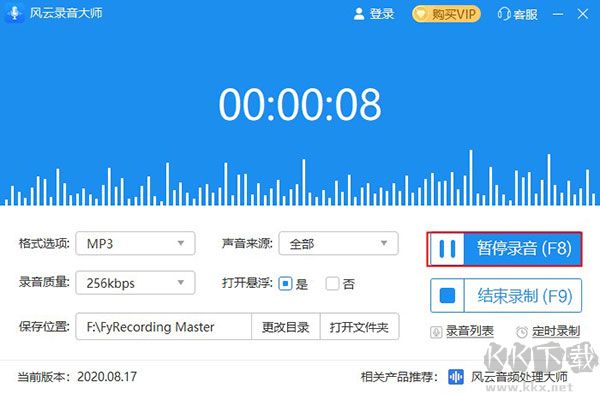
Task: Minimize the recorder window
Action: tap(558, 14)
